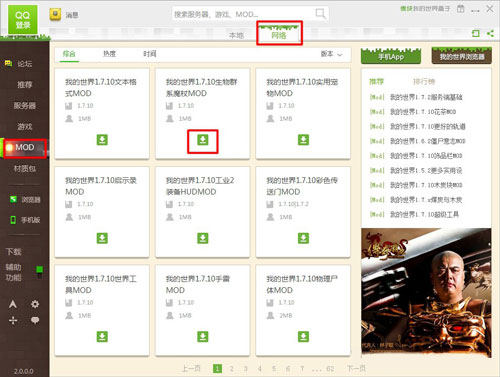Sort by 热度 tab
The width and height of the screenshot is (500, 377).
pyautogui.click(x=109, y=54)
